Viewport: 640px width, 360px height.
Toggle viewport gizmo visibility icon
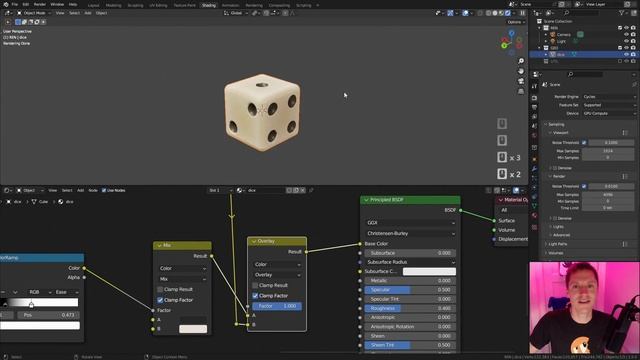point(450,13)
